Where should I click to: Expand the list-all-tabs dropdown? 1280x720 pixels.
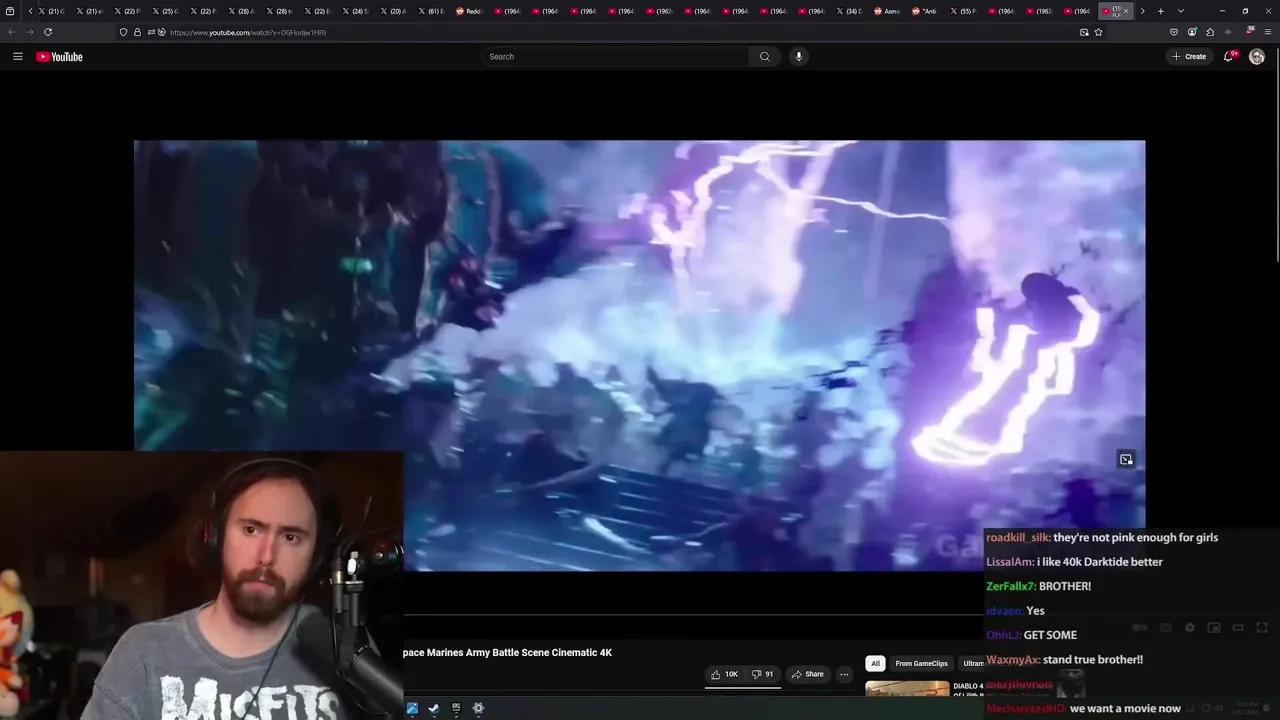tap(1181, 11)
